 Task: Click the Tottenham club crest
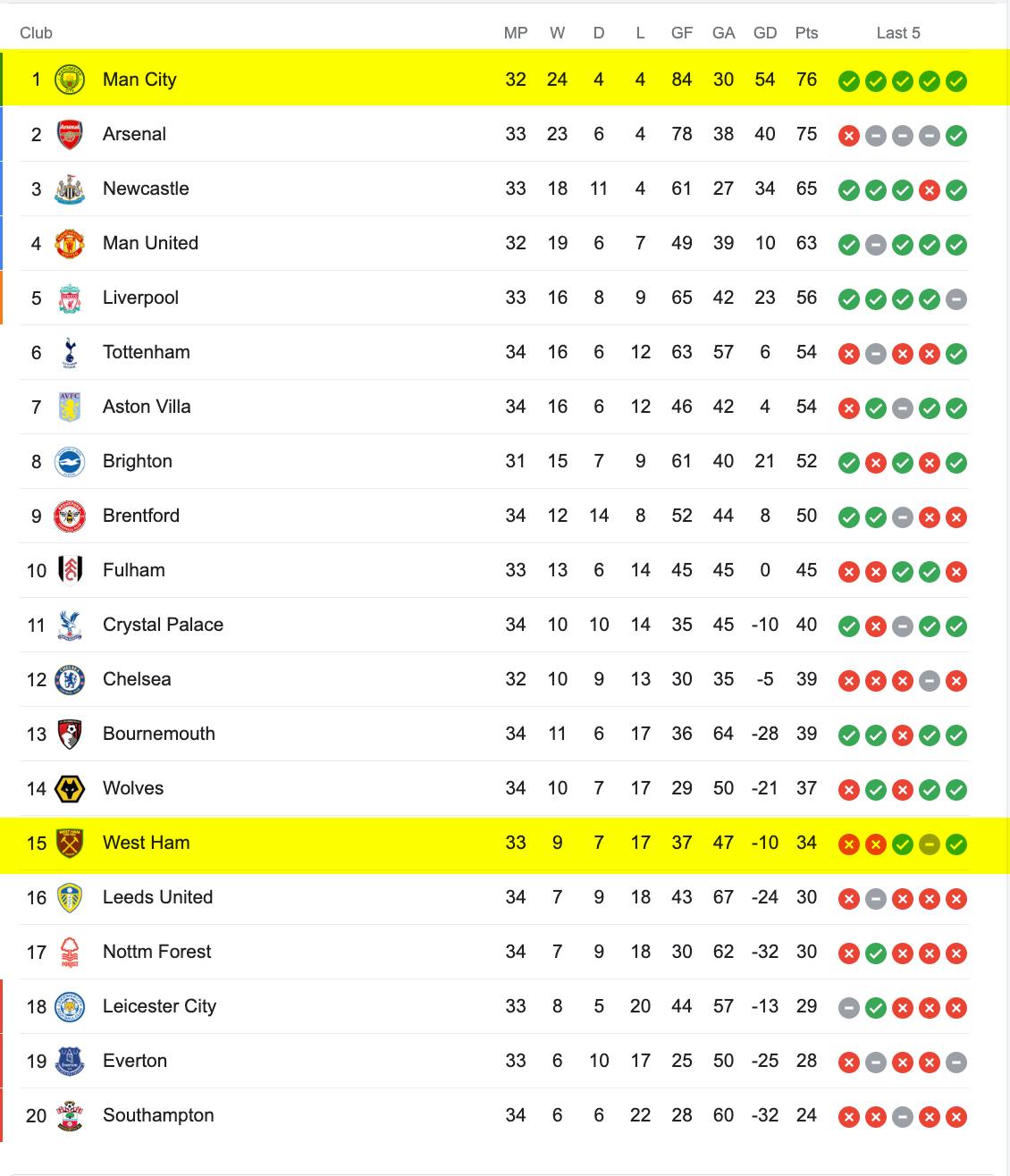[x=70, y=352]
